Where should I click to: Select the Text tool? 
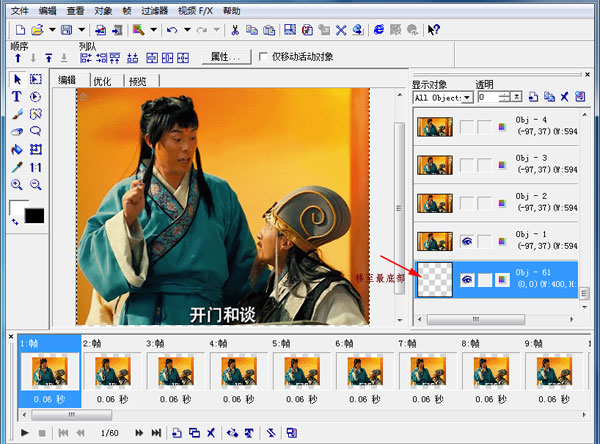[x=16, y=96]
